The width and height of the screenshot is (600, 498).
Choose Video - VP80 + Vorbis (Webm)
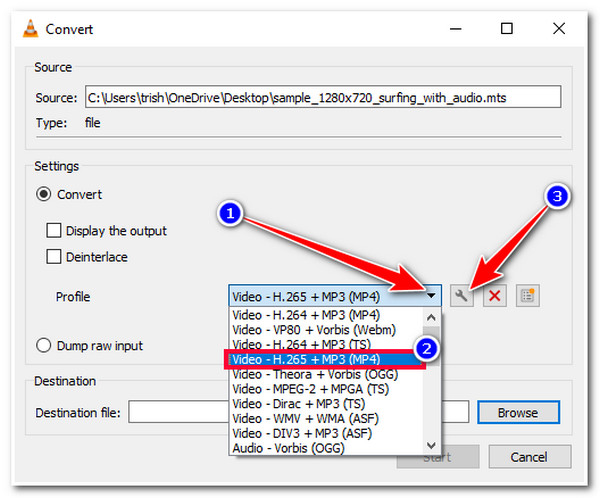[x=326, y=330]
